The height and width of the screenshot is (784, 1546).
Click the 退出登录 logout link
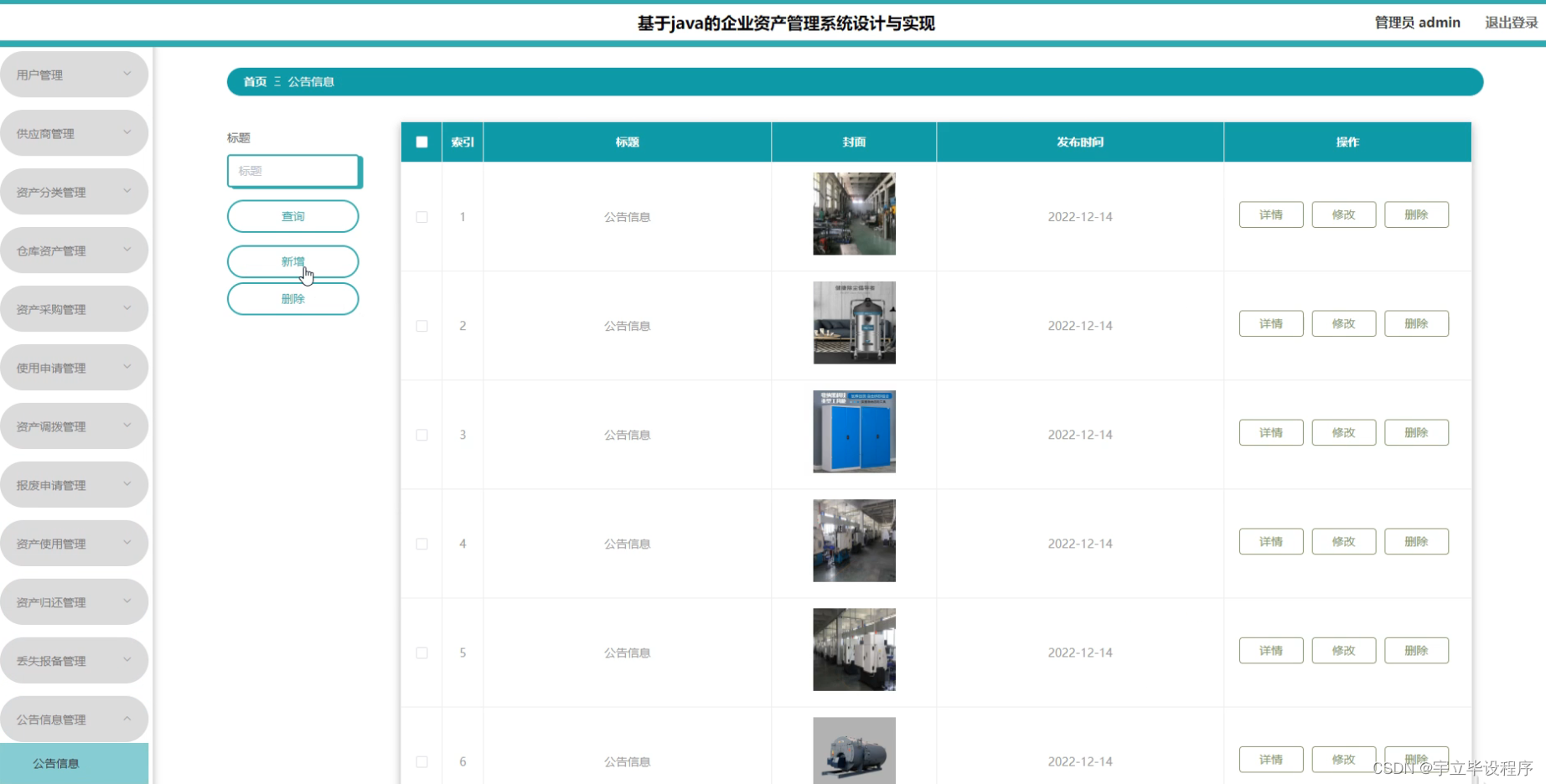click(x=1512, y=23)
